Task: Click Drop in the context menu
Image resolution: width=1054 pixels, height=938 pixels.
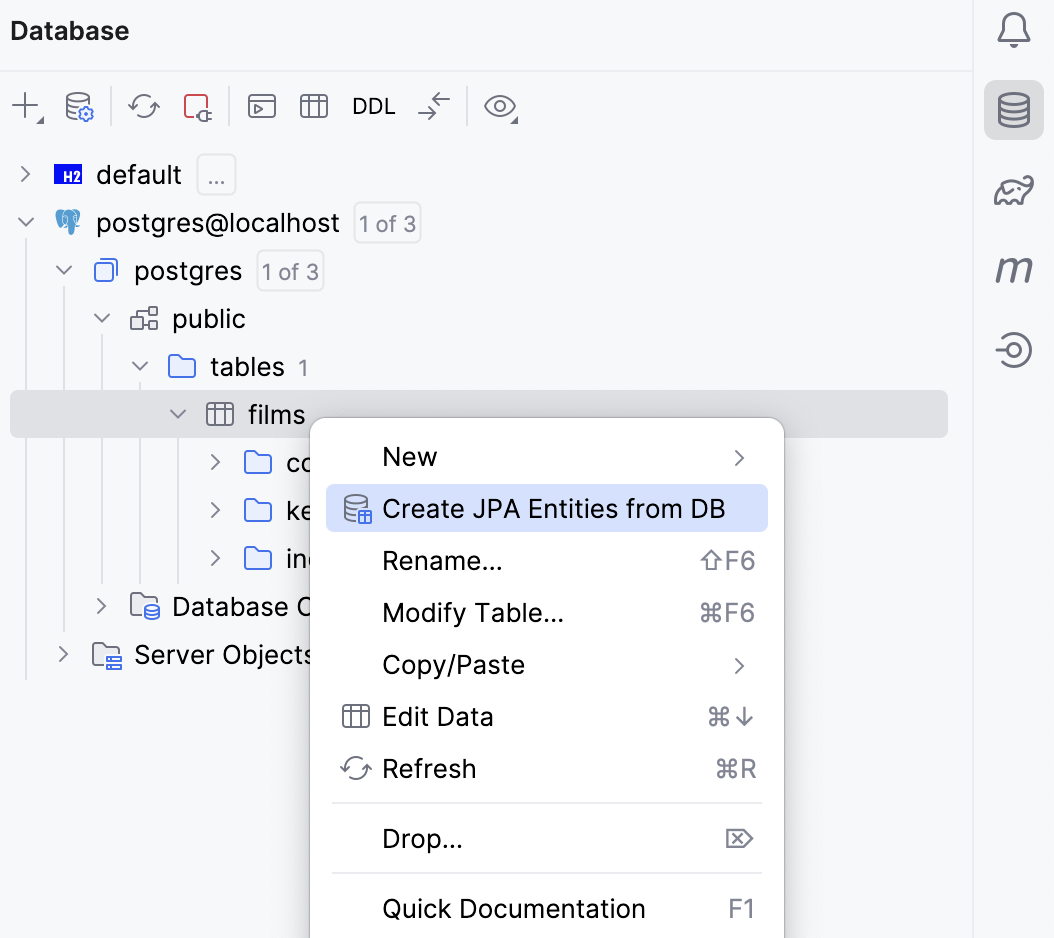Action: (422, 839)
